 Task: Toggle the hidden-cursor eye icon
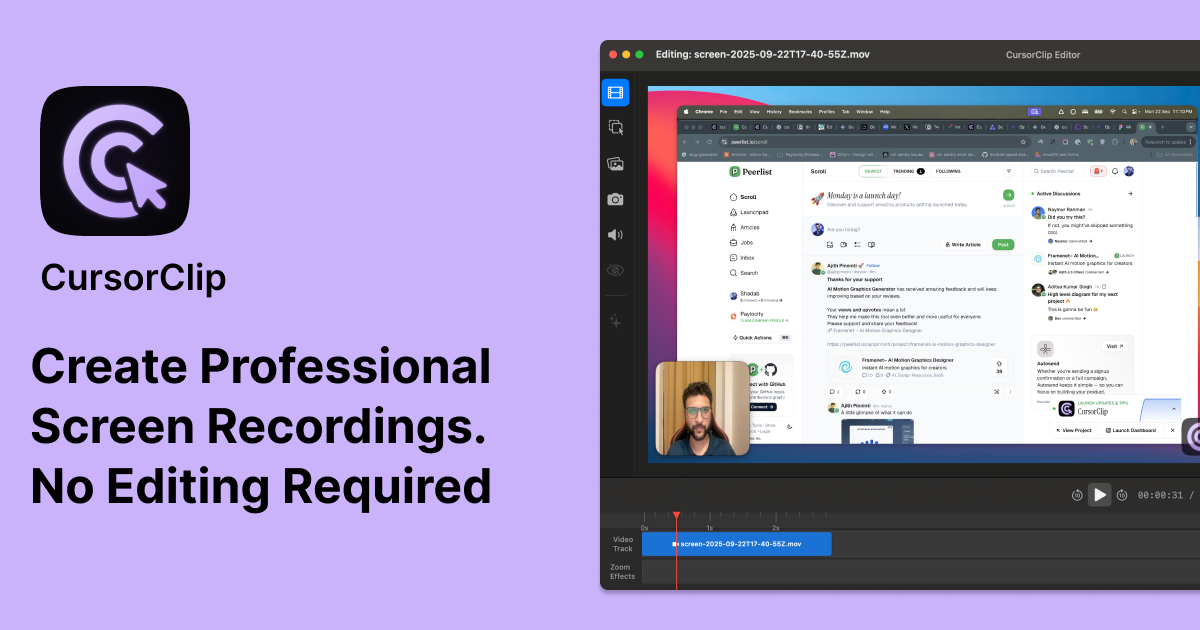(615, 270)
